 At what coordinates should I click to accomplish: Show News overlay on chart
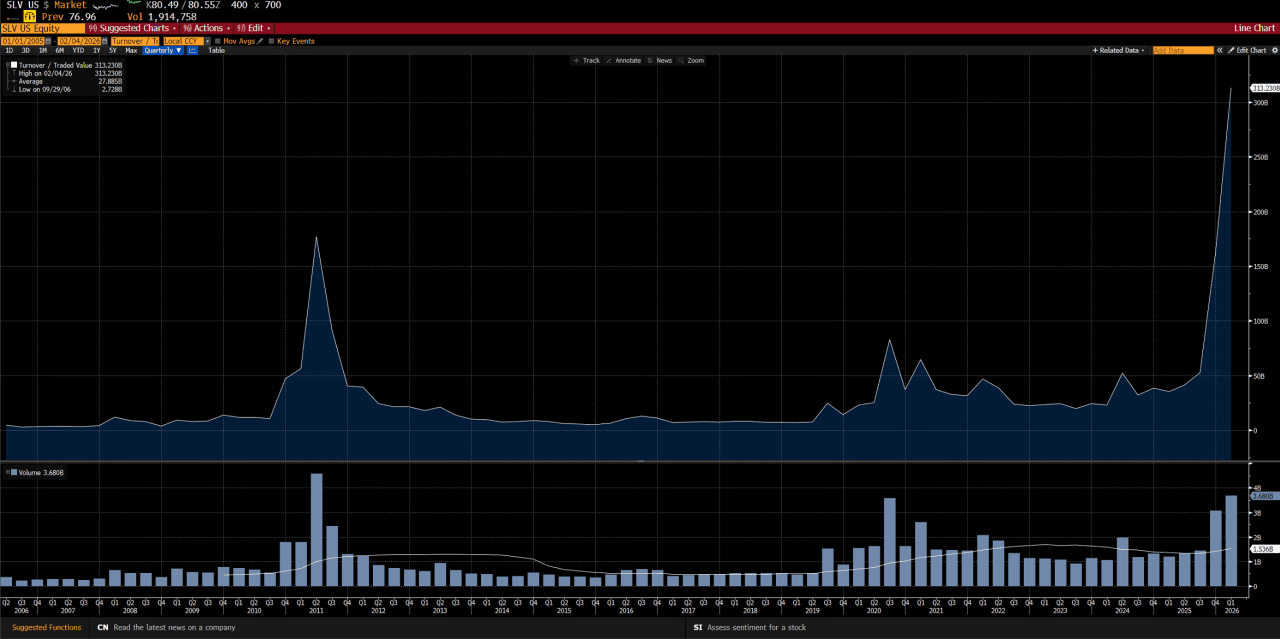tap(660, 61)
